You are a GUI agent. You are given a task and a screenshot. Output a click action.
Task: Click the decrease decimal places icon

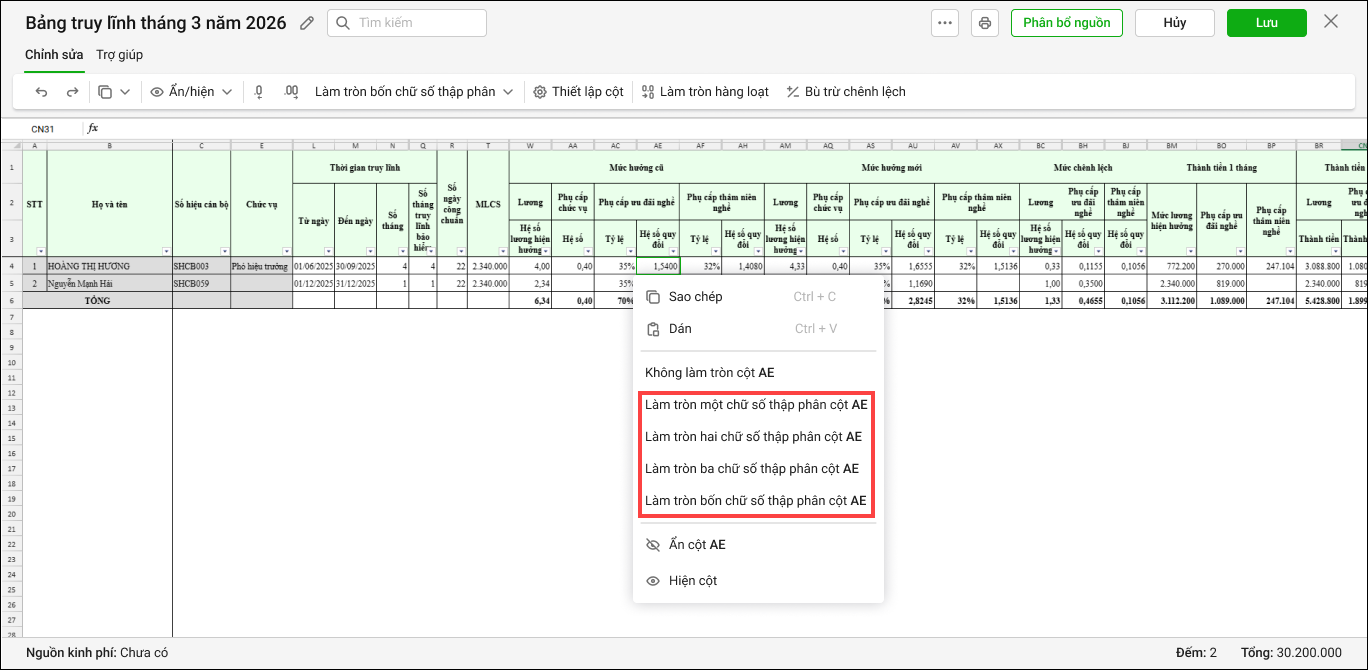259,92
